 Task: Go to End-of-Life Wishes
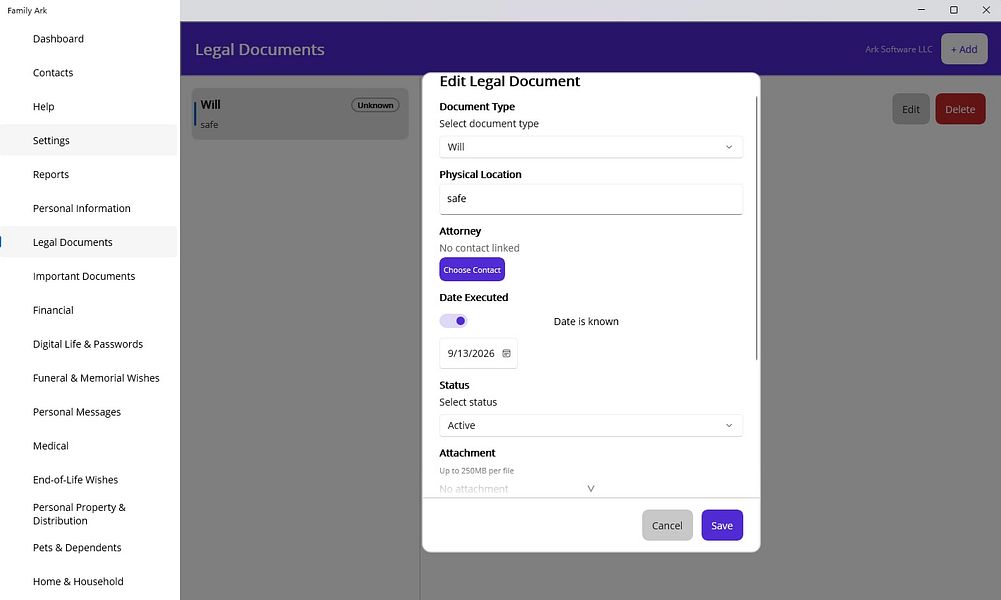[x=89, y=479]
